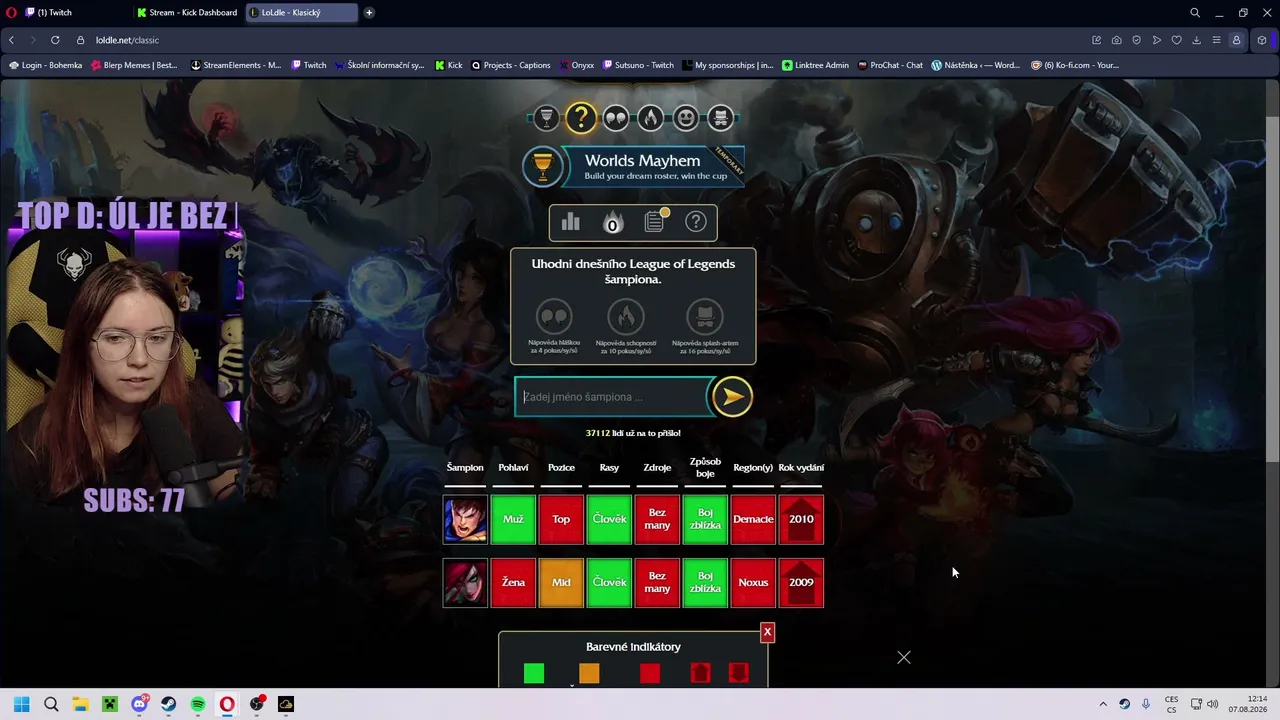Open Spotify from the taskbar
The height and width of the screenshot is (720, 1280).
(x=198, y=704)
